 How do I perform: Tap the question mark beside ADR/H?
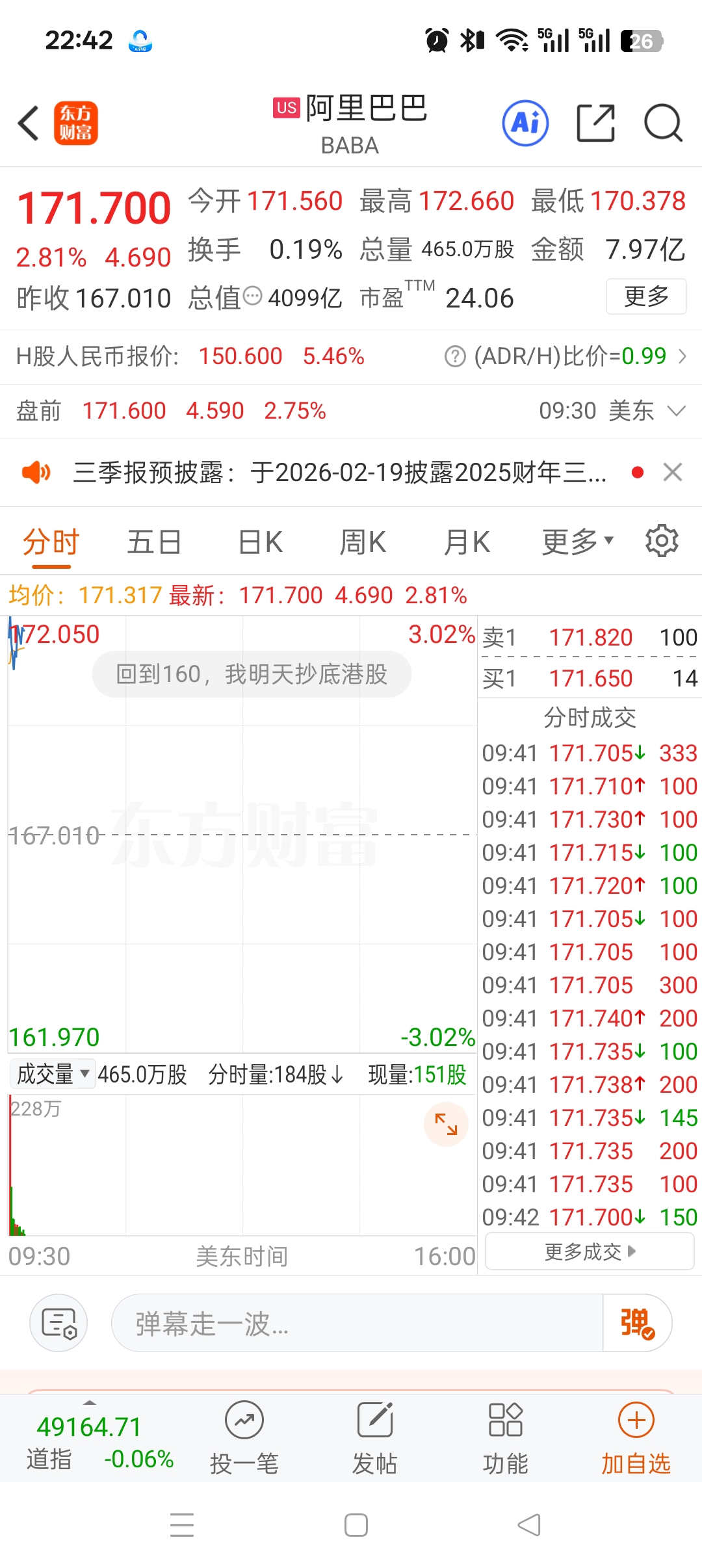coord(455,356)
